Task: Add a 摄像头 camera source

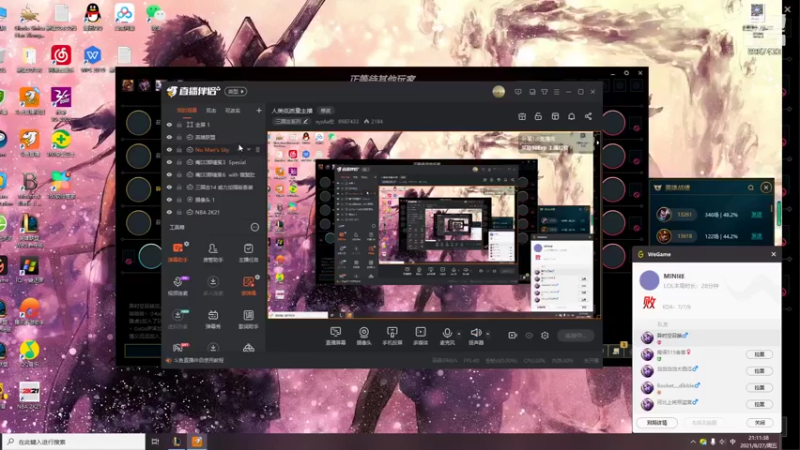Action: 364,336
